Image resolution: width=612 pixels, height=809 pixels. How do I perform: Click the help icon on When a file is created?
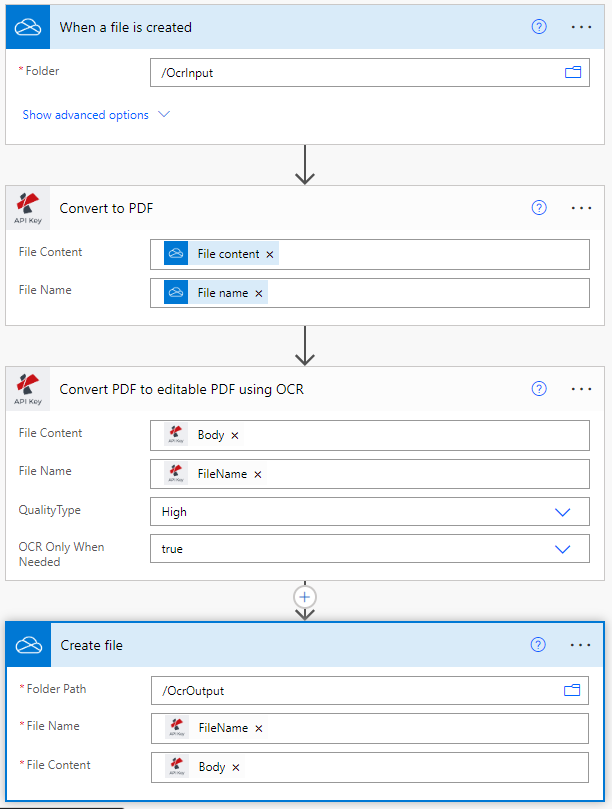click(x=539, y=27)
